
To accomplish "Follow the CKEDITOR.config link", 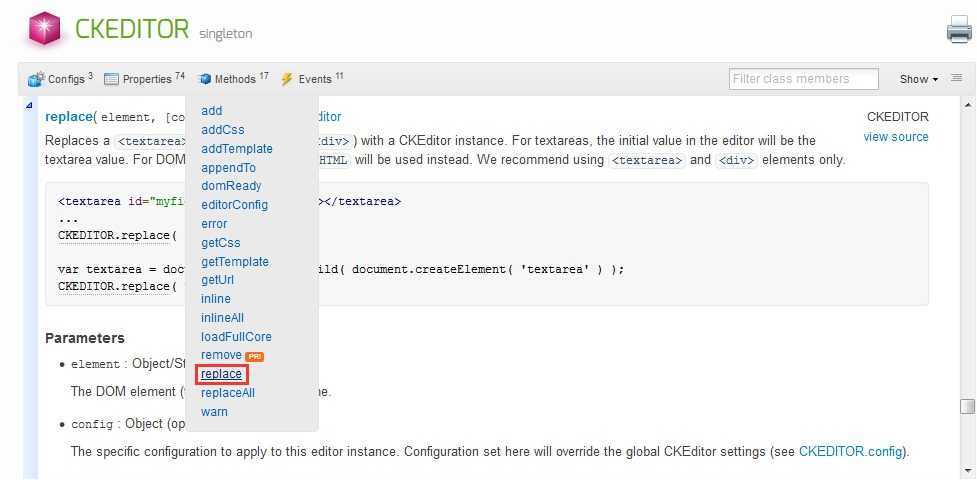I will [x=851, y=451].
